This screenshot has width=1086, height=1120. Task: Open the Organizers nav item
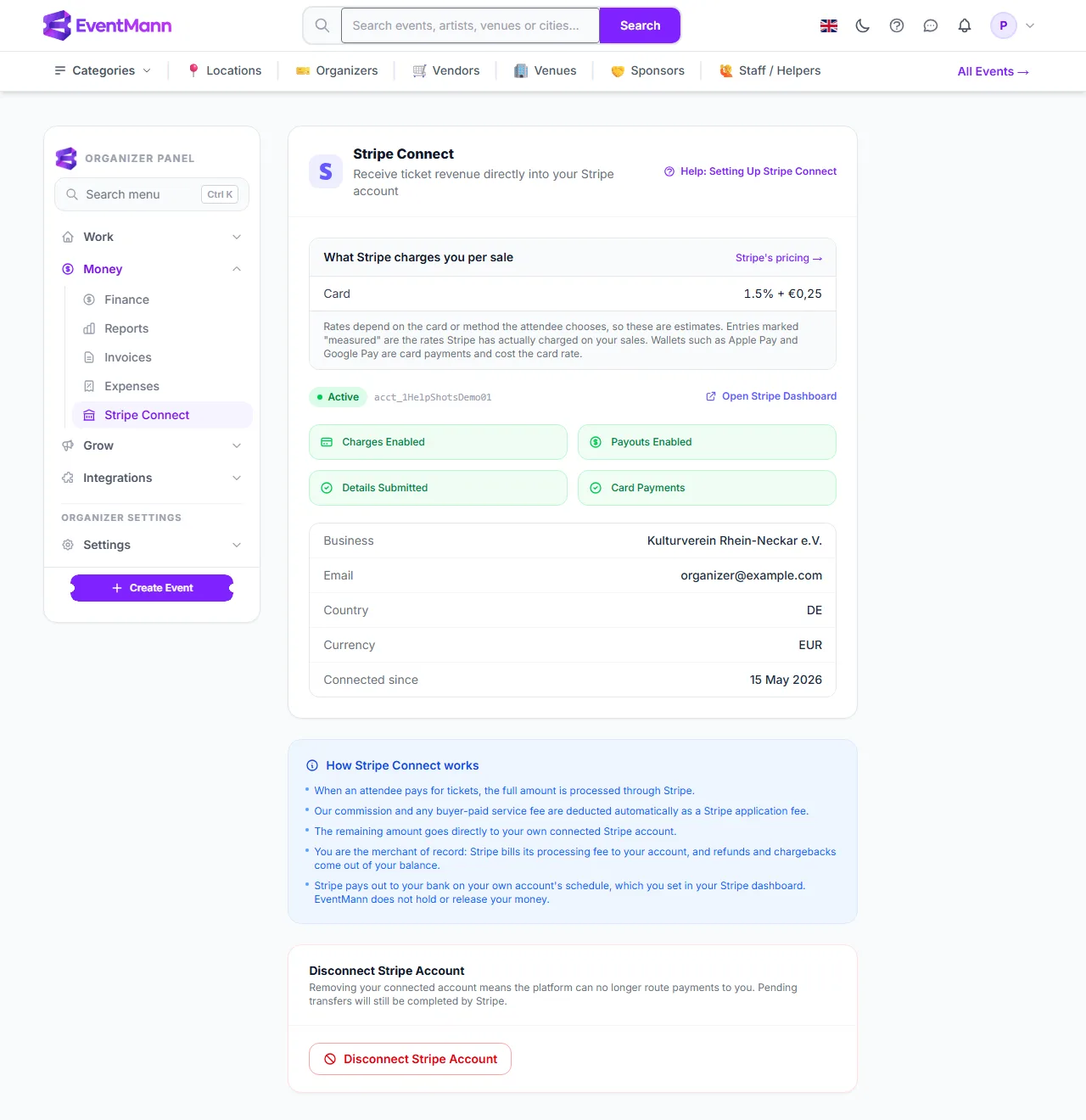337,70
